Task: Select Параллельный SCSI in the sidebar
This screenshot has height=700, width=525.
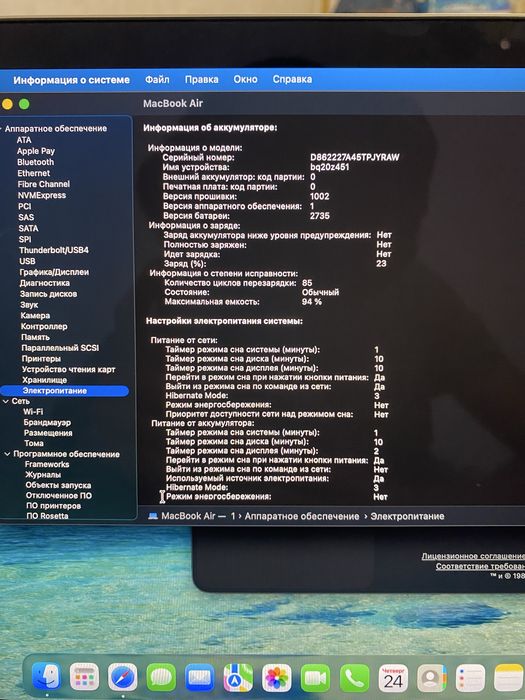Action: click(x=60, y=348)
